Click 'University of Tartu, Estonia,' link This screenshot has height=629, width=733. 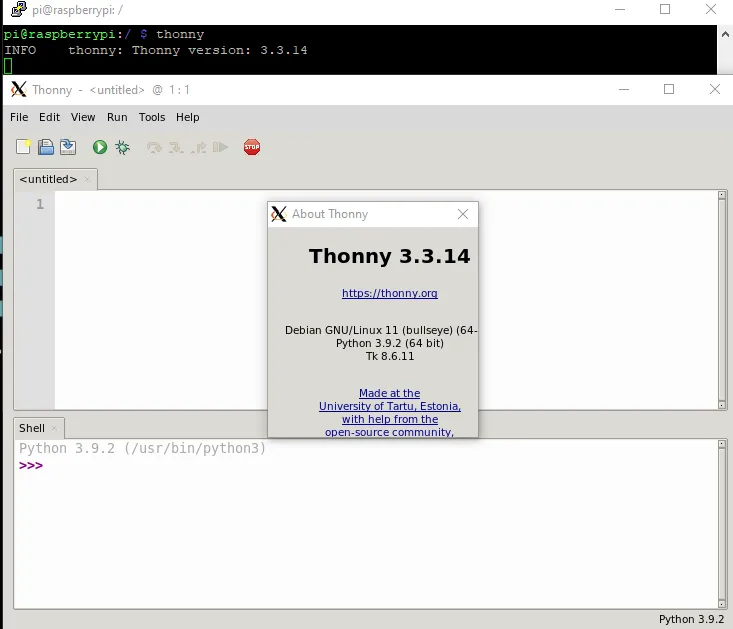pos(389,406)
